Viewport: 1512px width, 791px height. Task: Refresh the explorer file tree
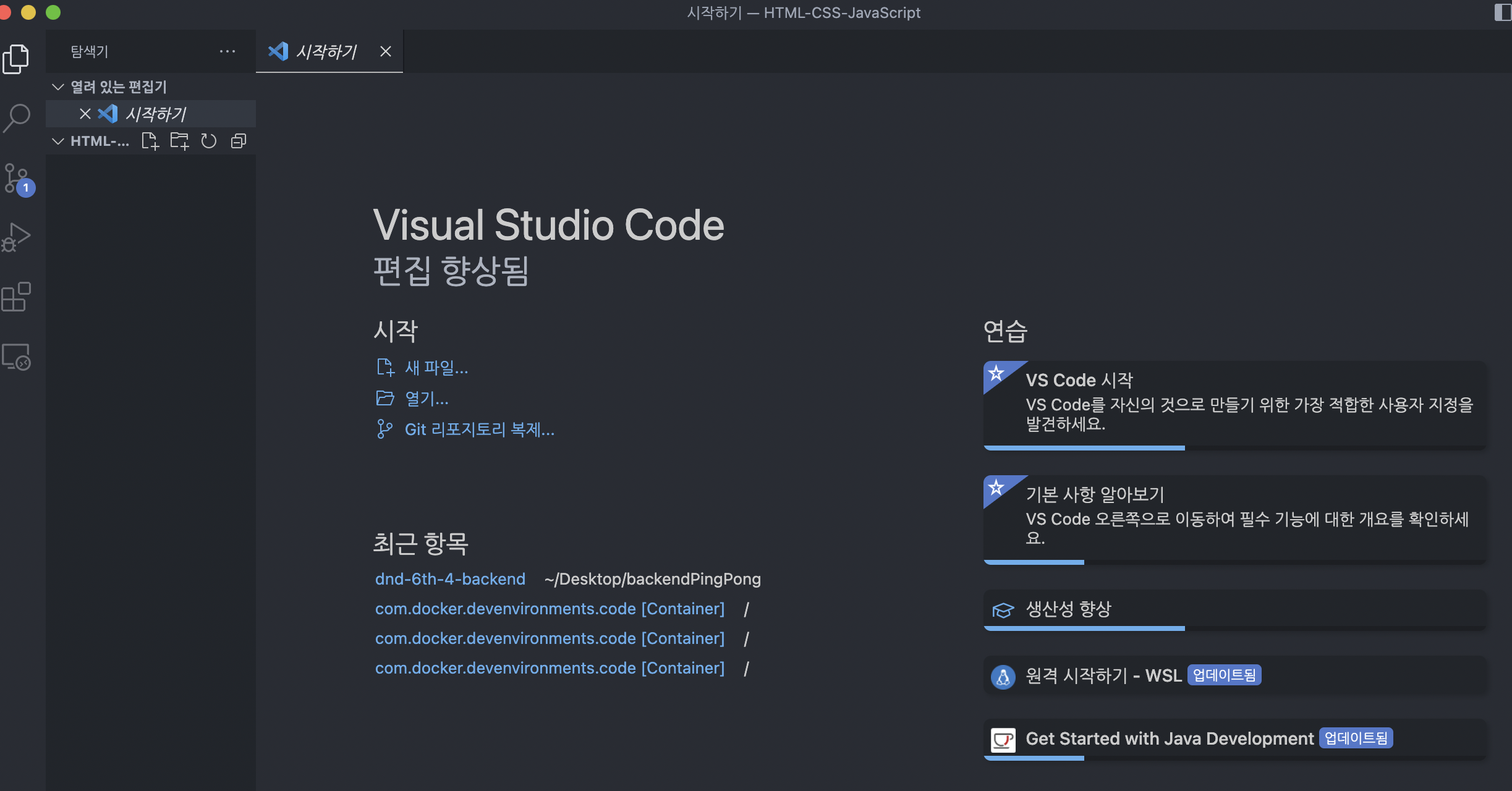209,142
